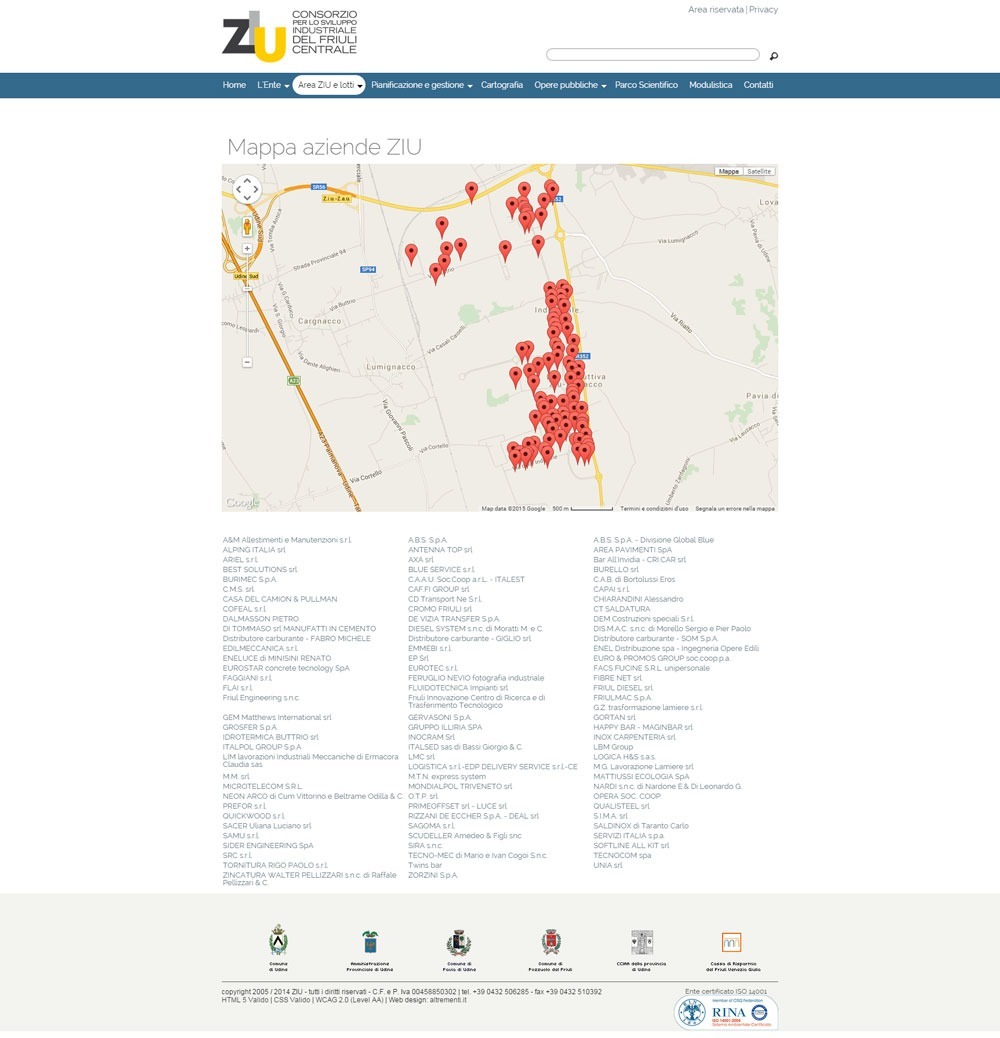
Task: Open the DANIELI-free ZORZINI S.p.A. link
Action: 433,875
